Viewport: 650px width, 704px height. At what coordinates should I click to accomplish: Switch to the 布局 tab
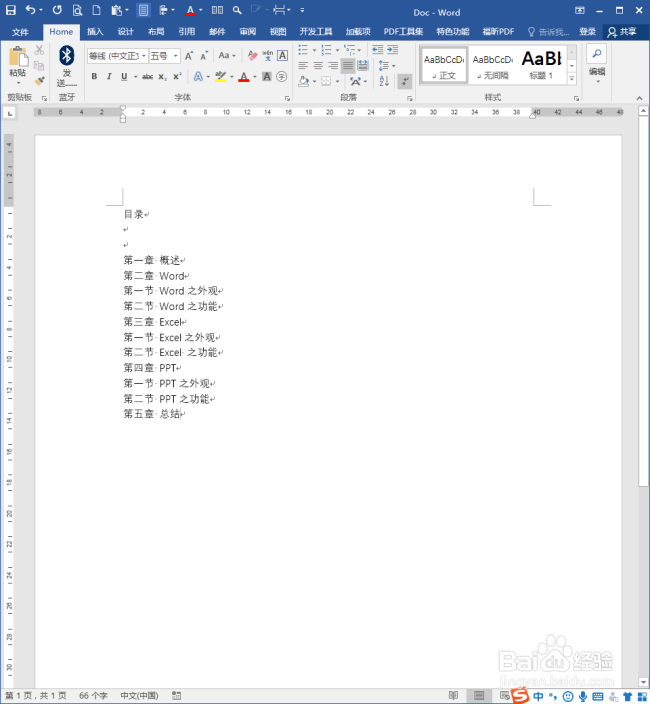point(156,31)
